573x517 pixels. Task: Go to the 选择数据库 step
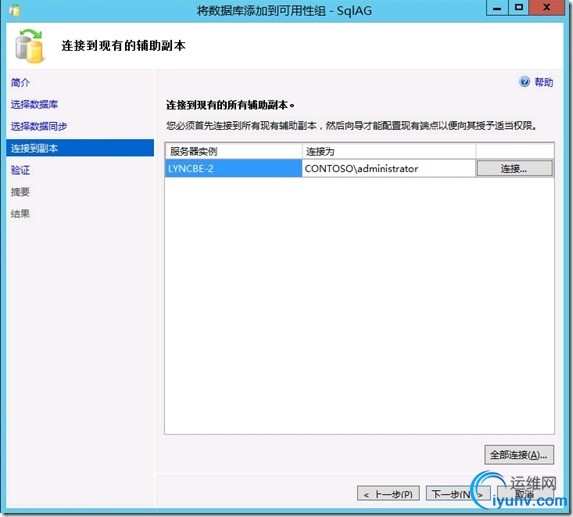pos(34,104)
